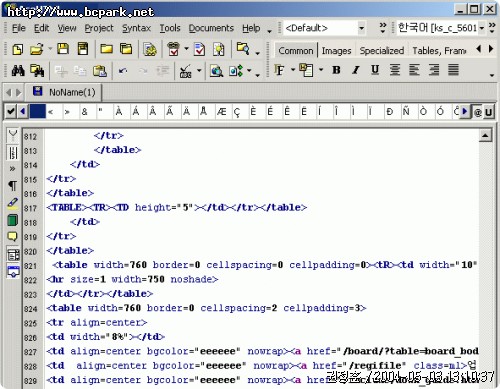Click the stacked folders icon
The image size is (500, 389).
point(126,49)
